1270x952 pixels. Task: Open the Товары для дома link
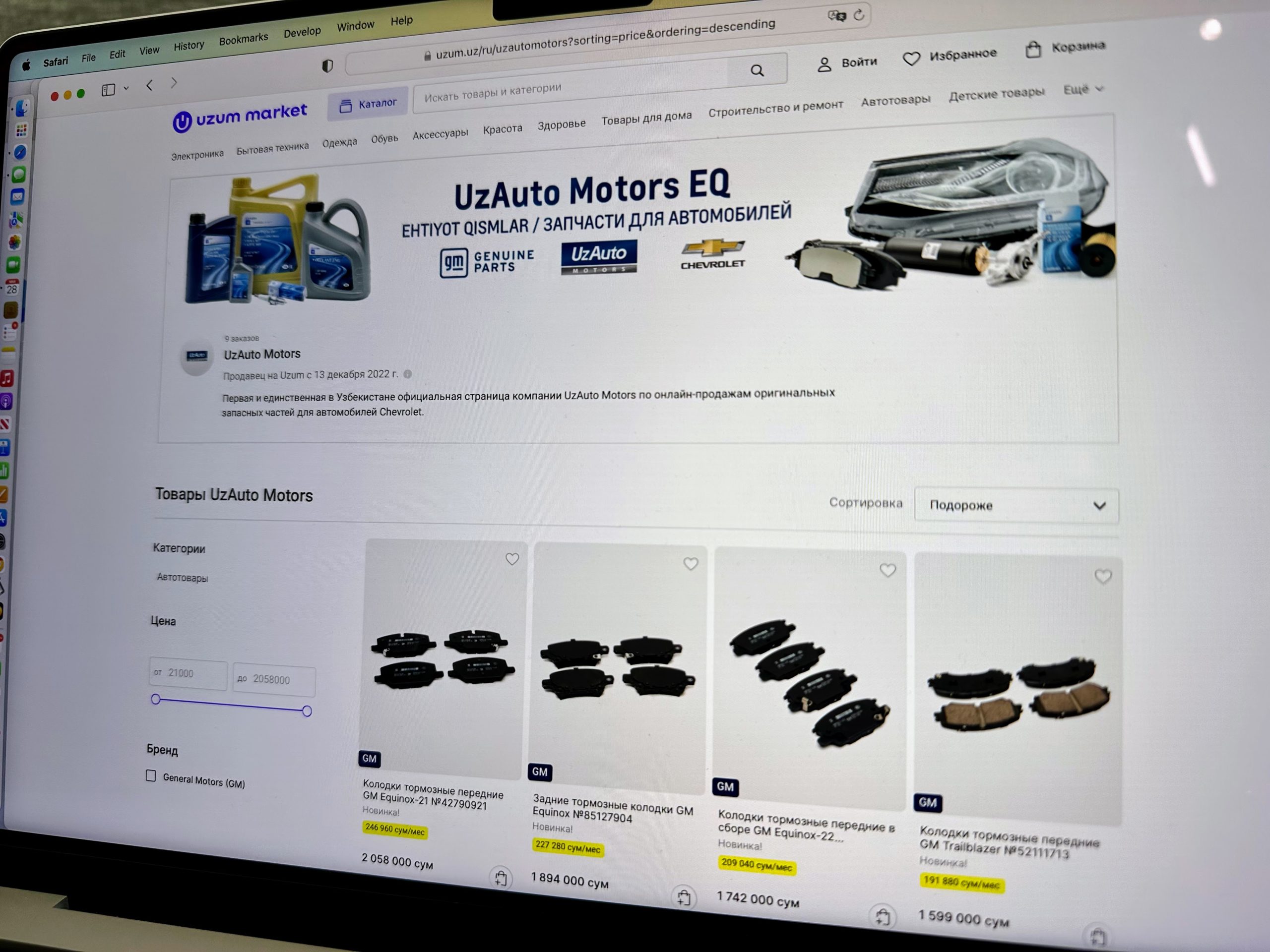point(646,118)
